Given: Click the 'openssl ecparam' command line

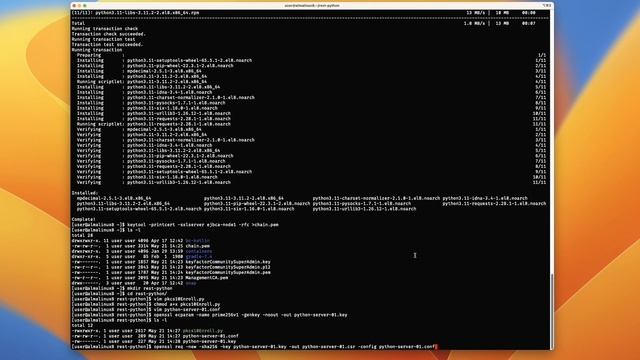Looking at the screenshot, I should pyautogui.click(x=209, y=315).
